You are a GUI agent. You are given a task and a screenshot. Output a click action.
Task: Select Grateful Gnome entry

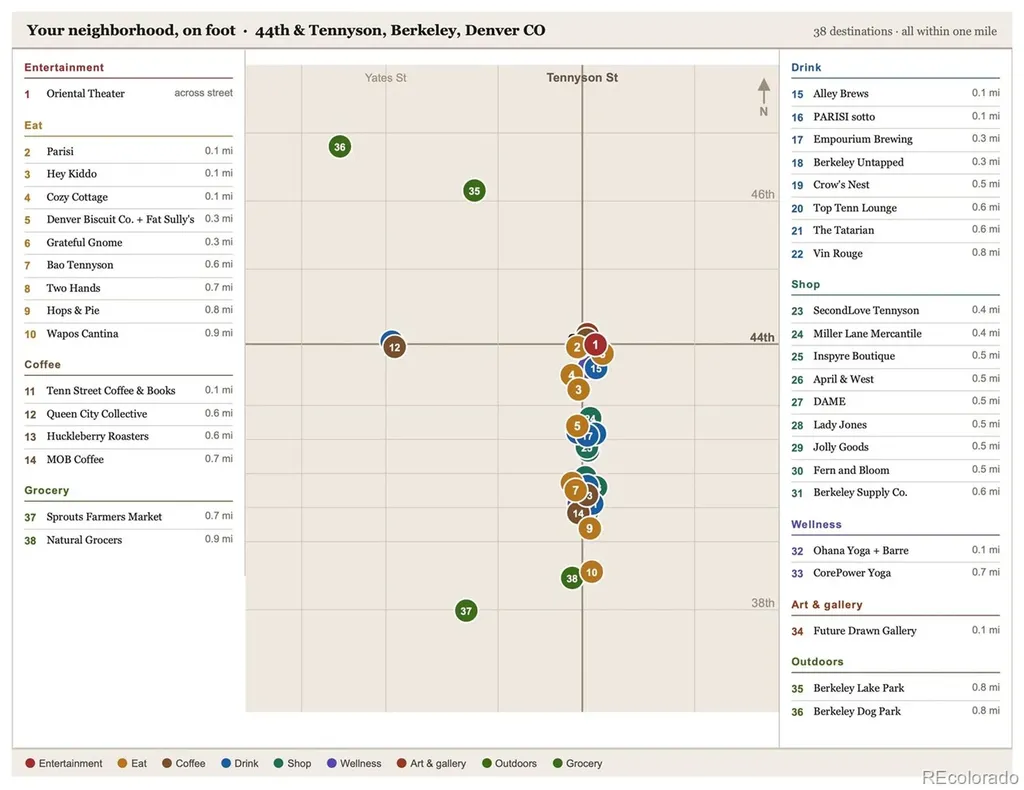pyautogui.click(x=129, y=242)
